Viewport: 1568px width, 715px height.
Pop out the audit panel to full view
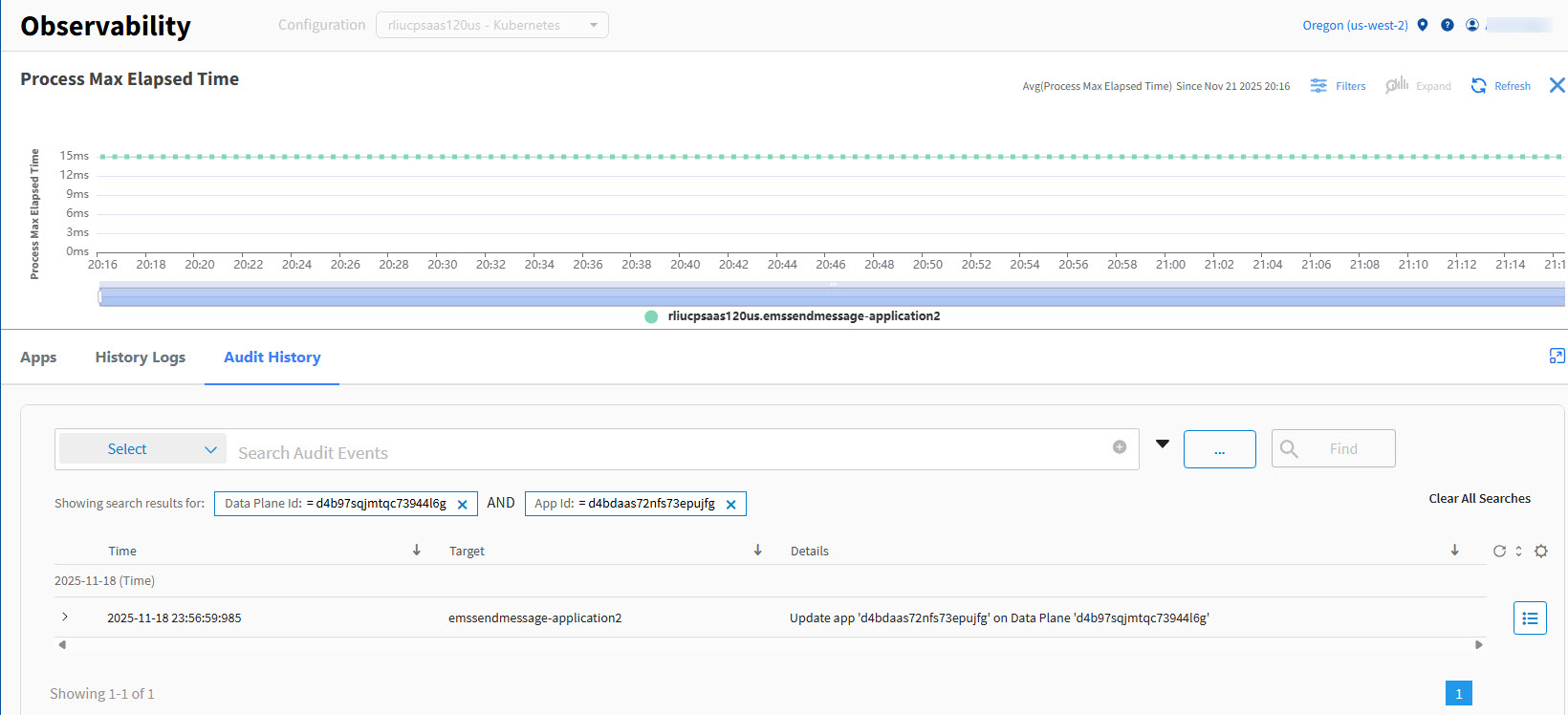pyautogui.click(x=1557, y=357)
